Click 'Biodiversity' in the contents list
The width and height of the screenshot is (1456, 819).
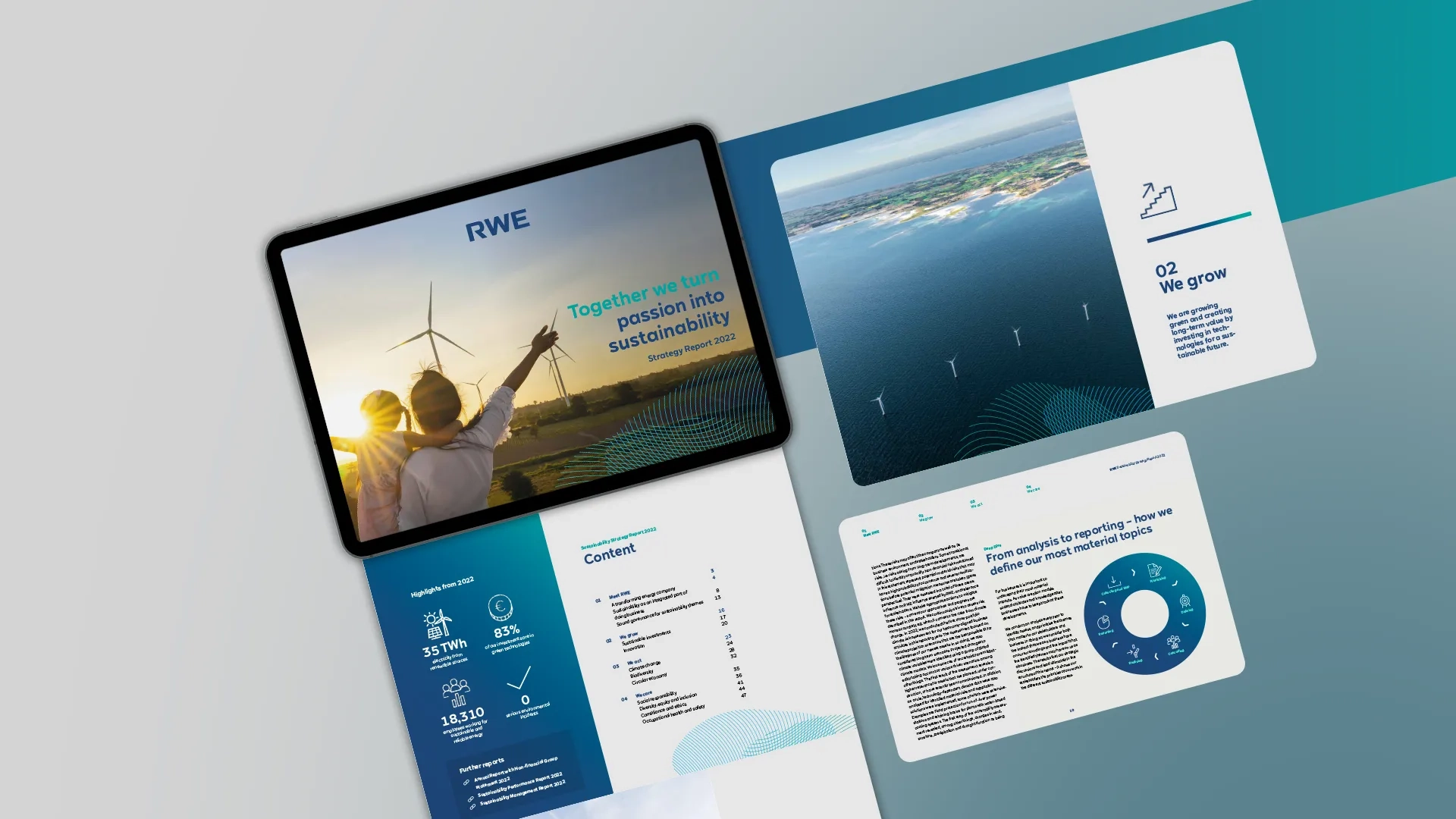click(642, 673)
